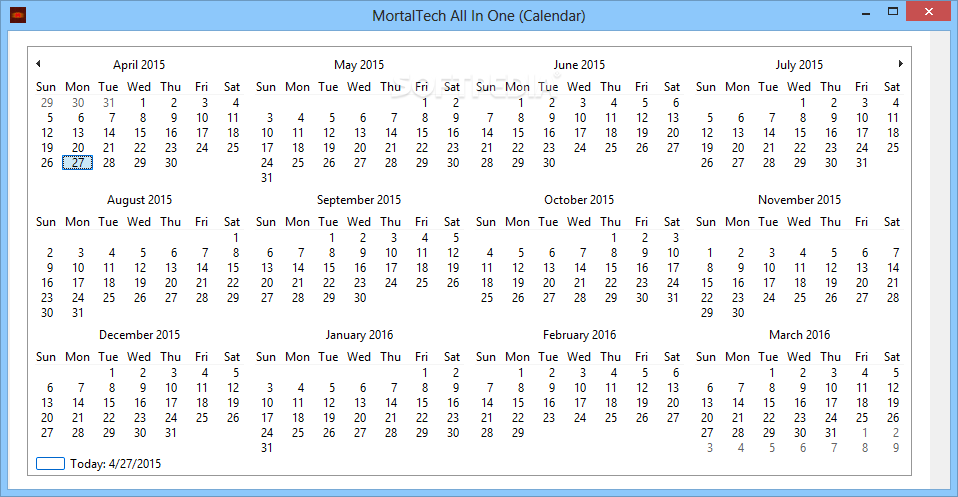Select November 30, 2015

pyautogui.click(x=738, y=313)
